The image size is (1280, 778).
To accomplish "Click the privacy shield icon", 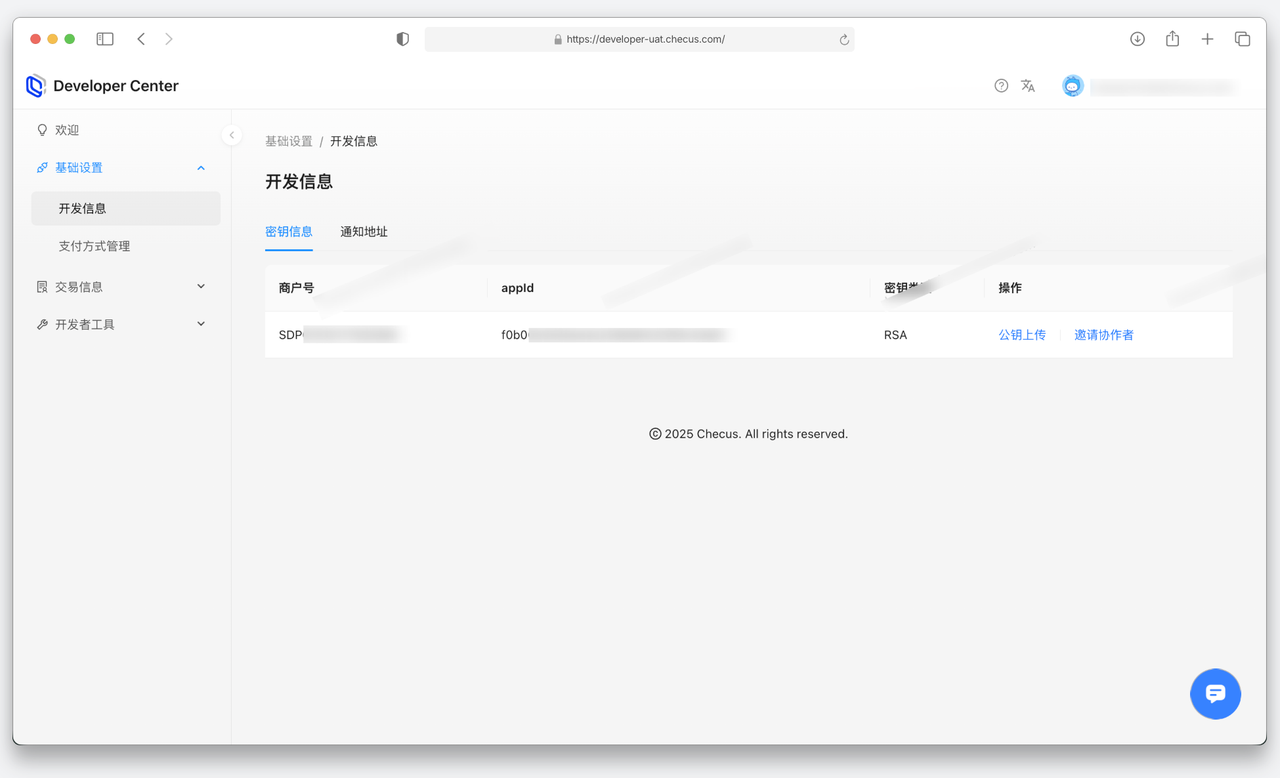I will point(402,39).
